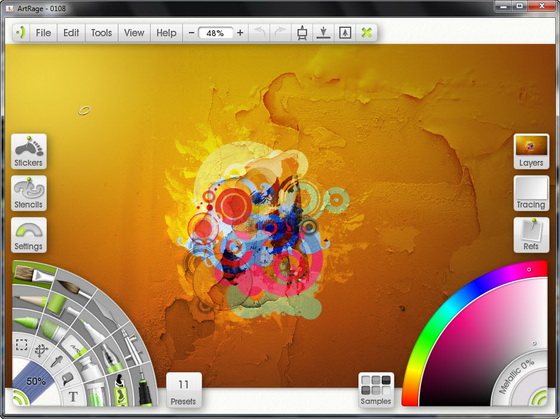
Task: Click the Undo arrow
Action: coord(259,33)
